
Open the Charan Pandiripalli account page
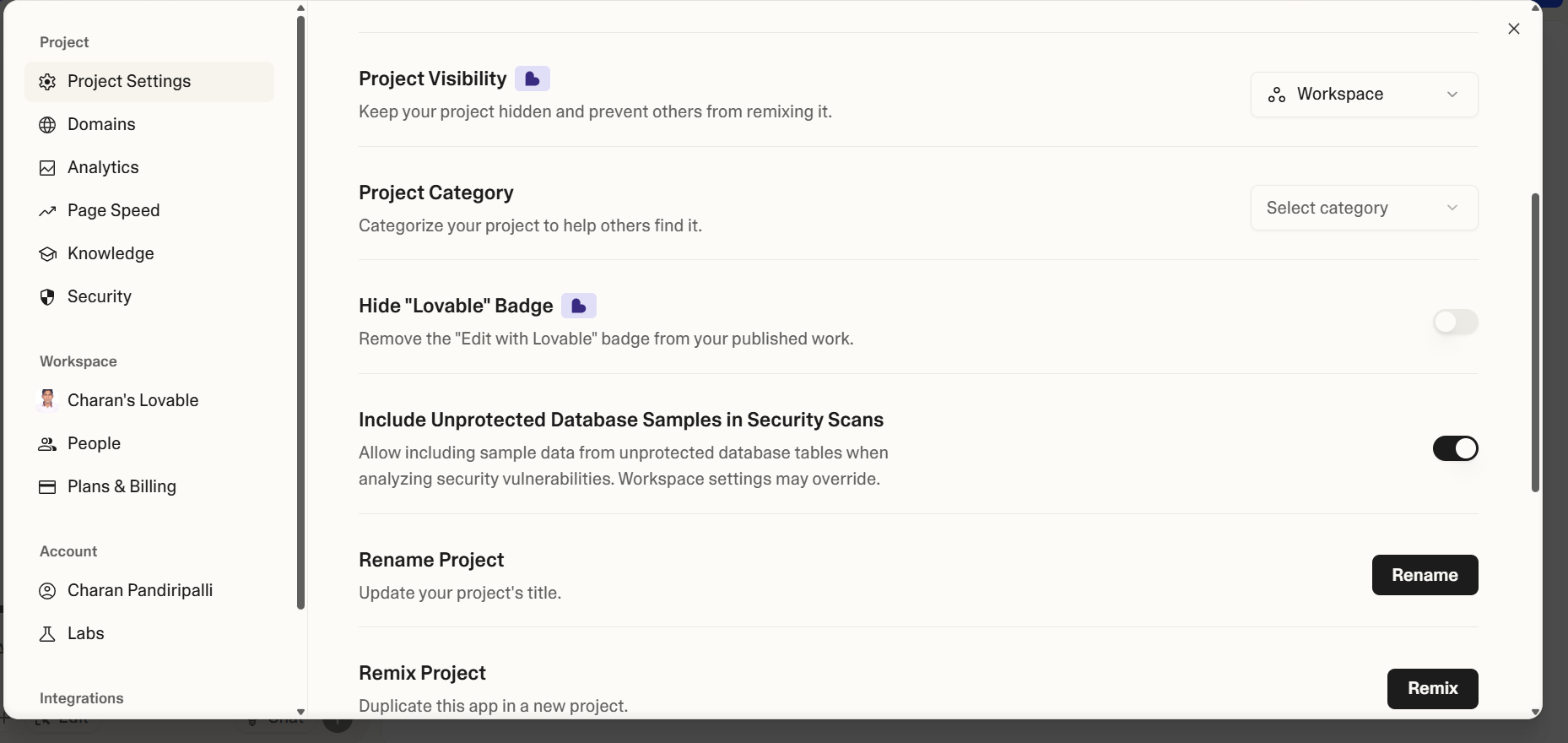(x=139, y=591)
